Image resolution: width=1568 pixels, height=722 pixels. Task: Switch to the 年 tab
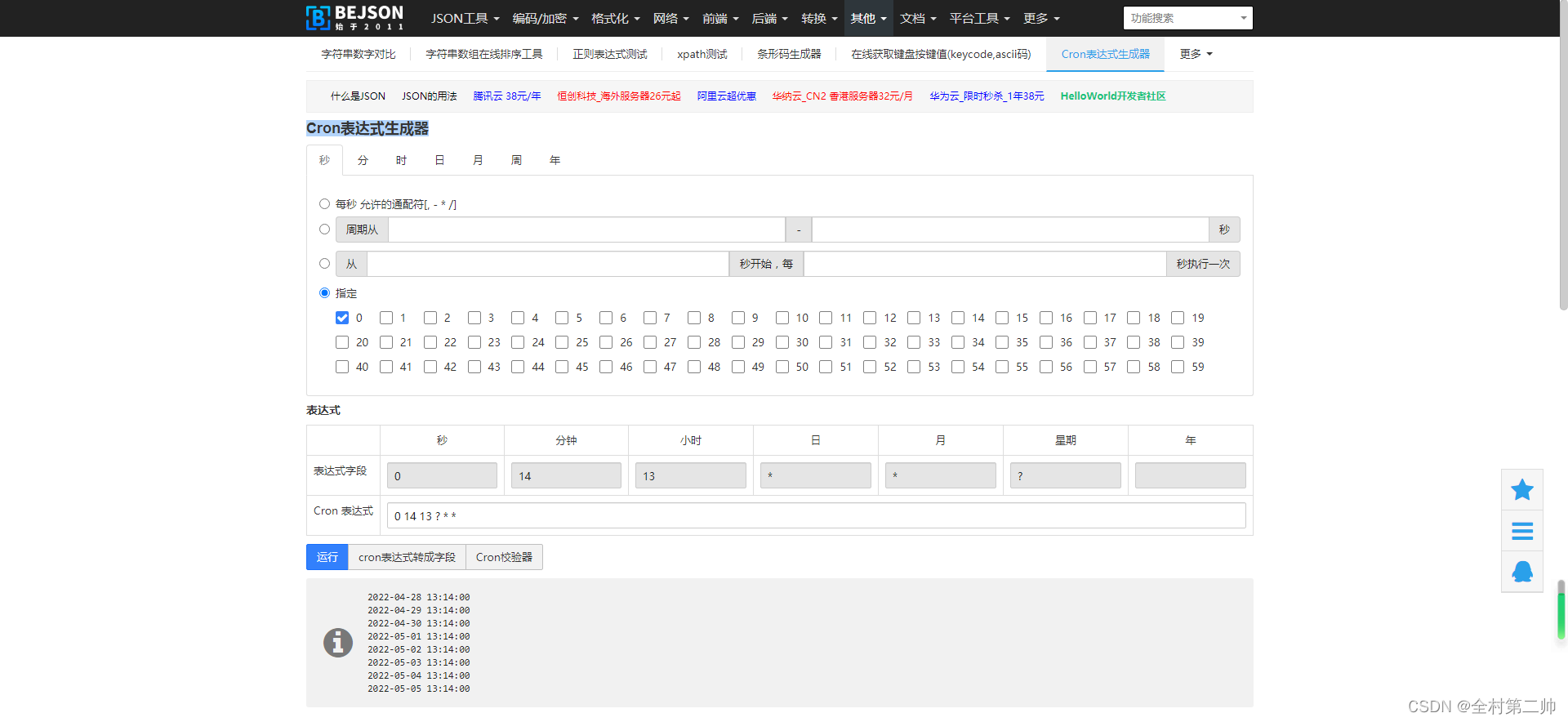[x=555, y=160]
